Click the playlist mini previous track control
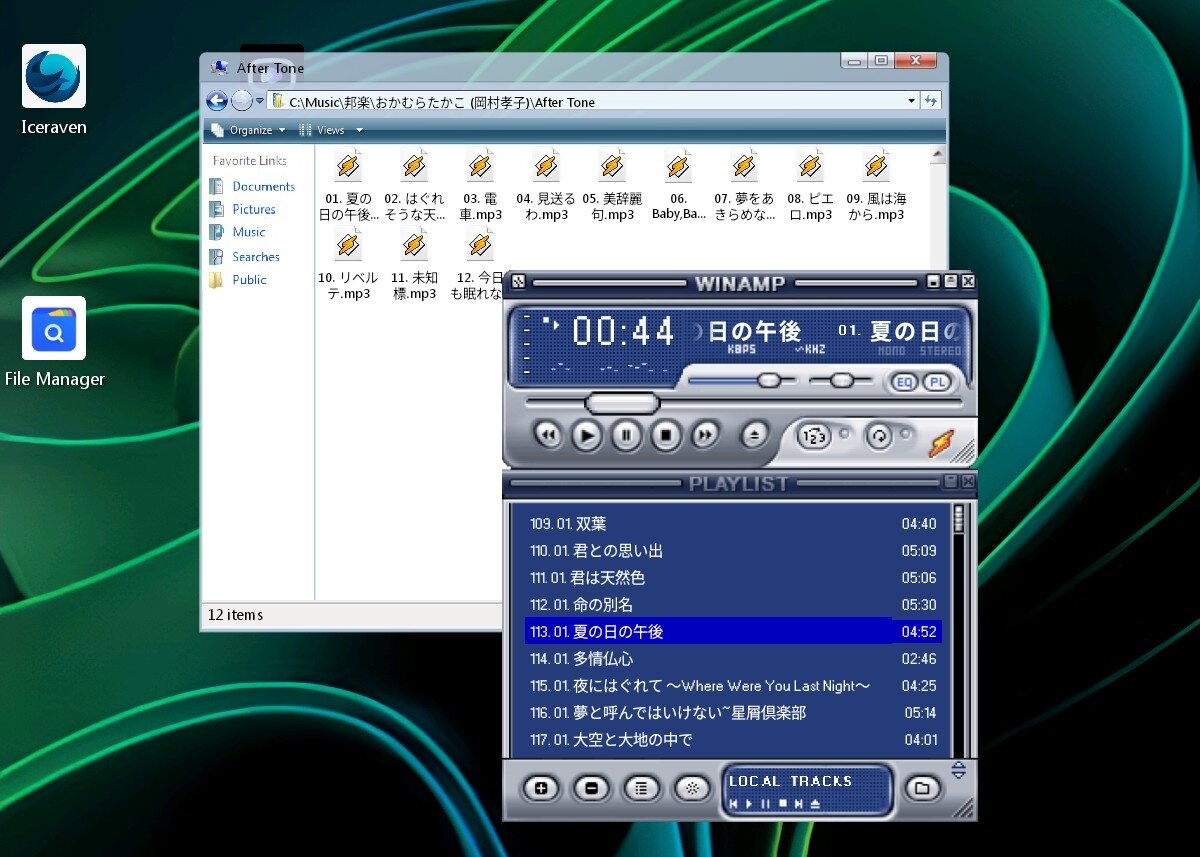 734,803
